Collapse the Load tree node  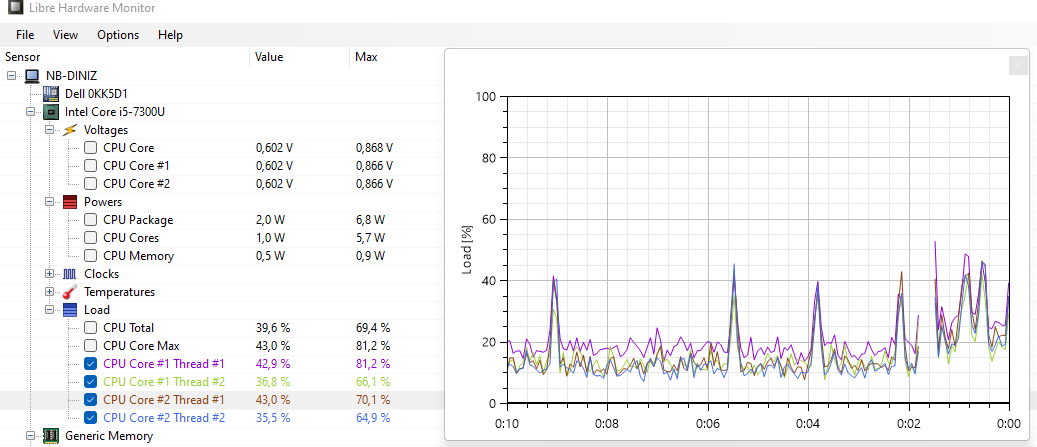[50, 310]
